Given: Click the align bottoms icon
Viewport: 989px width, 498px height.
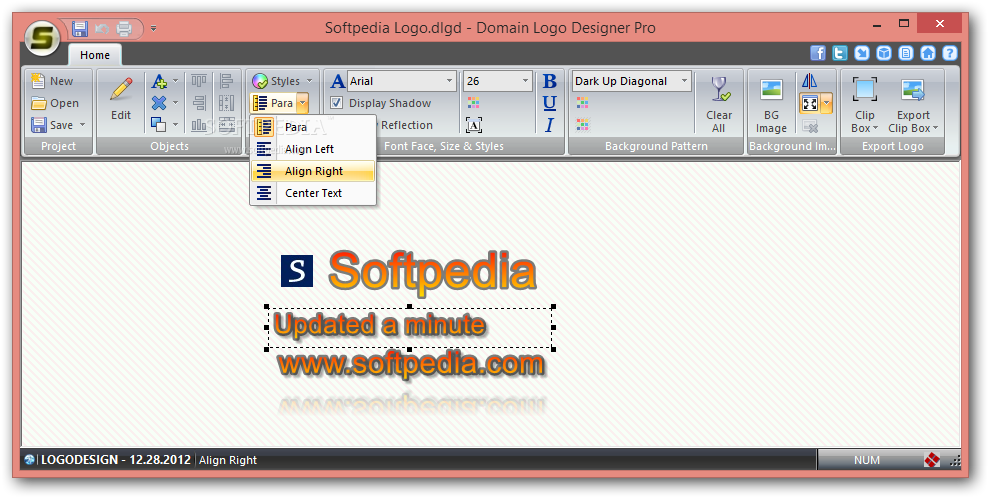Looking at the screenshot, I should pos(199,125).
